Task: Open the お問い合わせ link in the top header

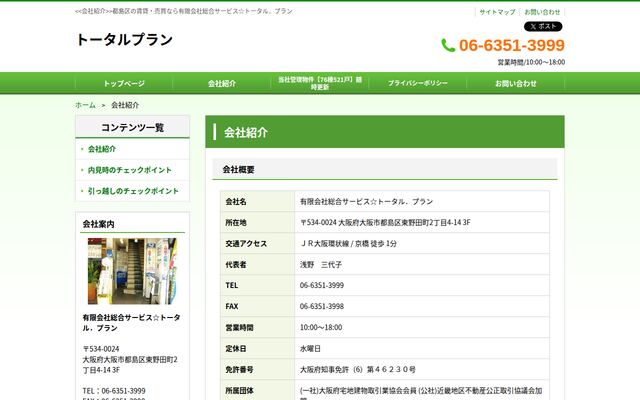Action: coord(542,12)
